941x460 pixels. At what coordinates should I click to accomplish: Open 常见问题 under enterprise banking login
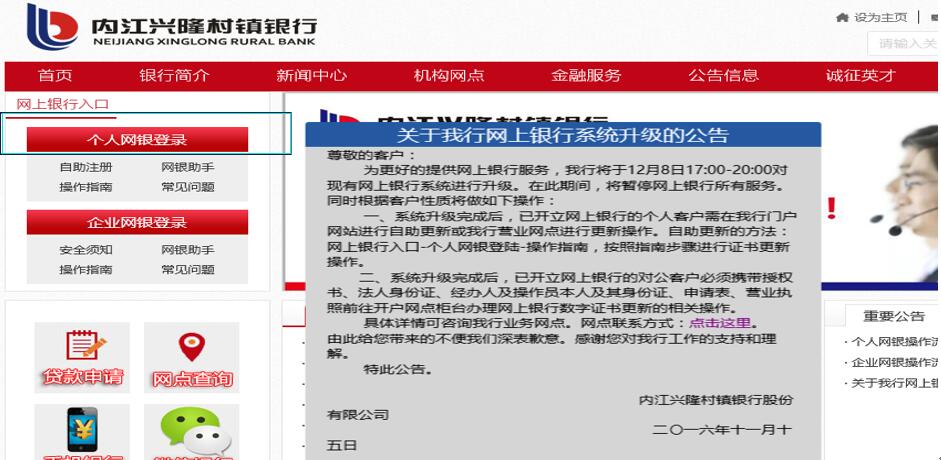click(188, 270)
